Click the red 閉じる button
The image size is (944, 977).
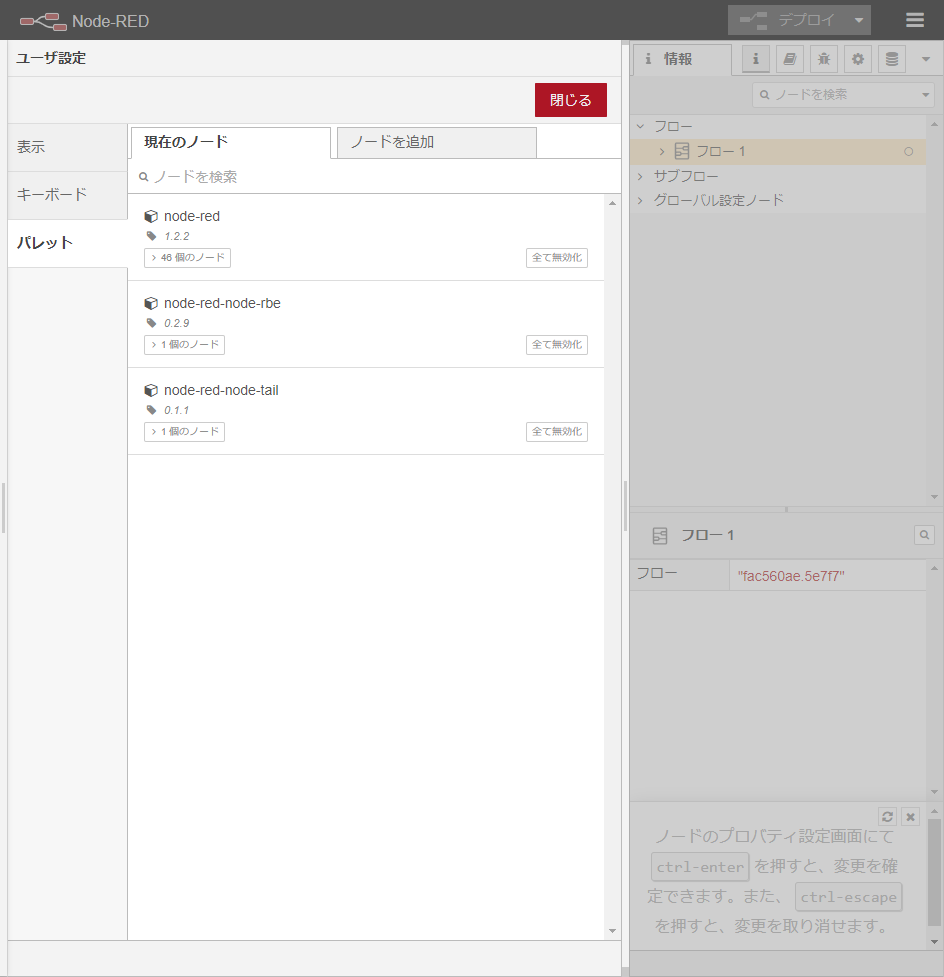tap(570, 100)
